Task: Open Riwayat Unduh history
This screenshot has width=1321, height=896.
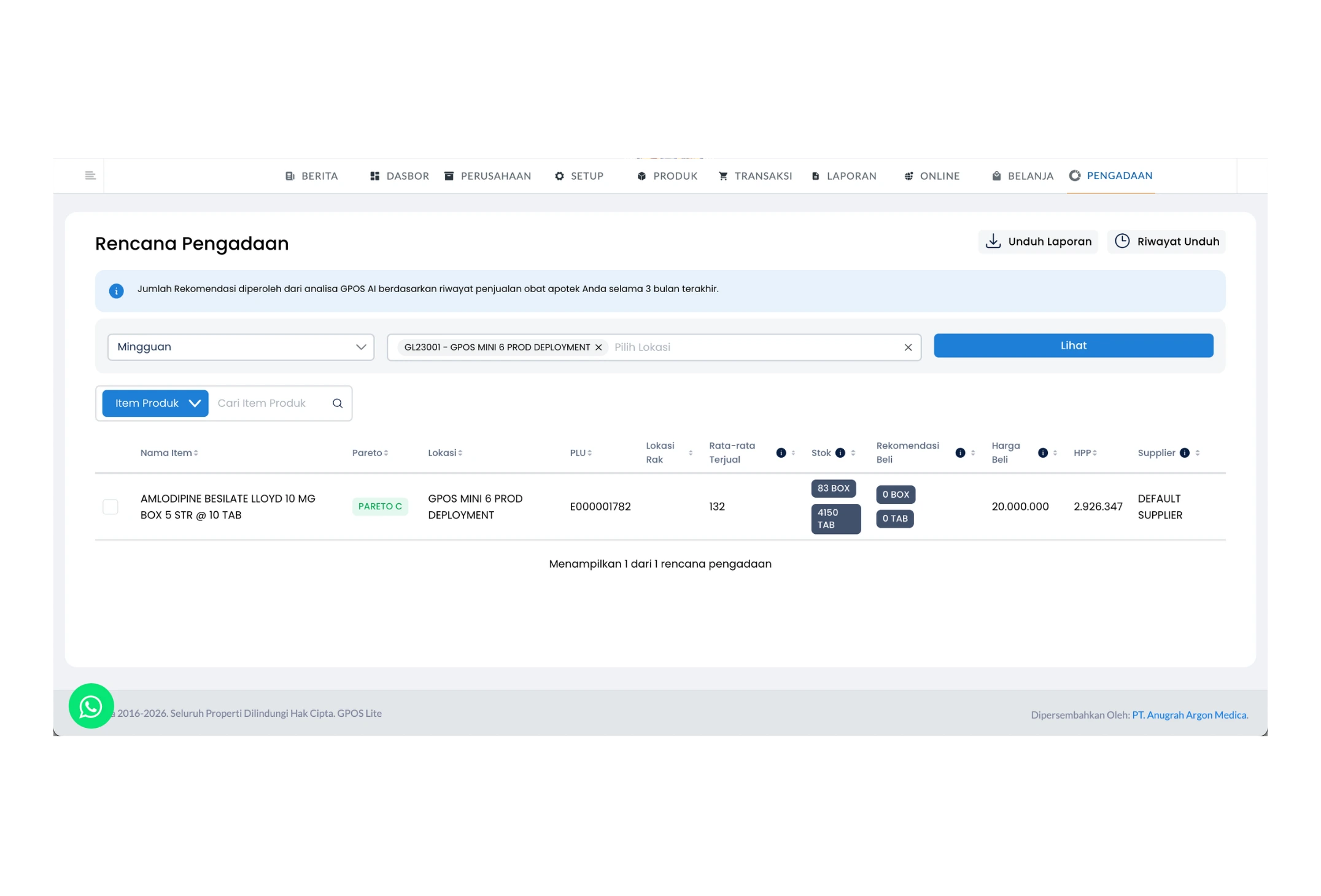Action: tap(1166, 241)
